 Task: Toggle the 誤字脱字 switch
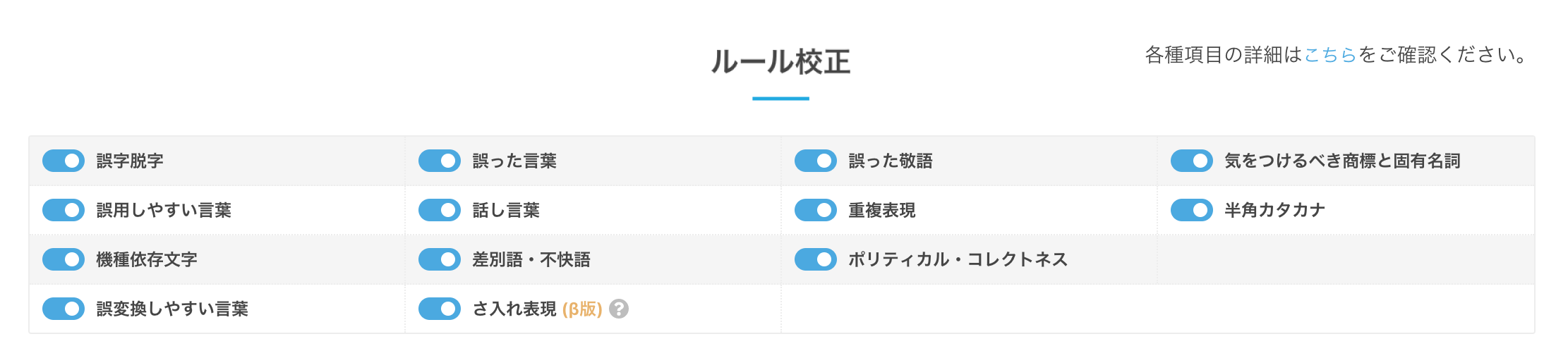64,161
